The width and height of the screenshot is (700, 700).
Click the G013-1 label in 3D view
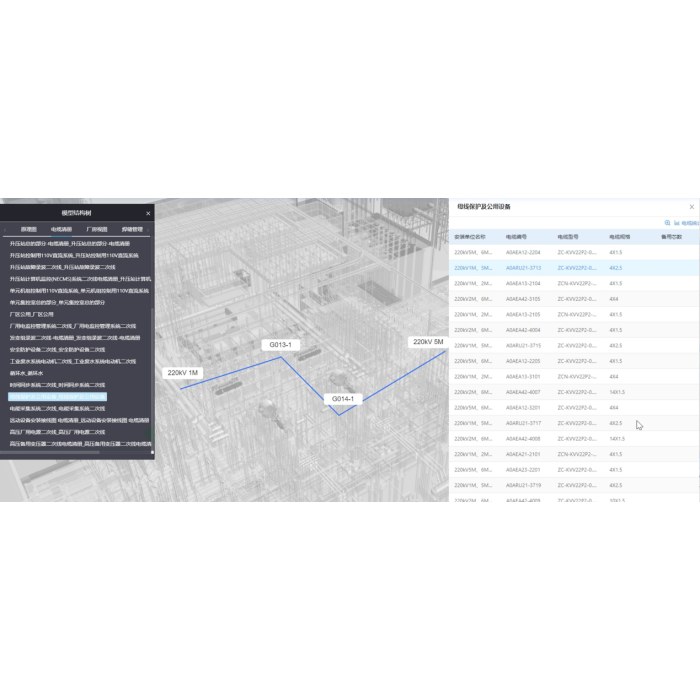[x=280, y=345]
